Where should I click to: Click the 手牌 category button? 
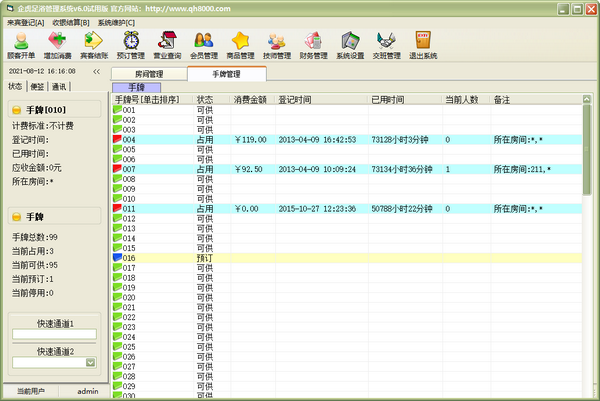(x=136, y=88)
